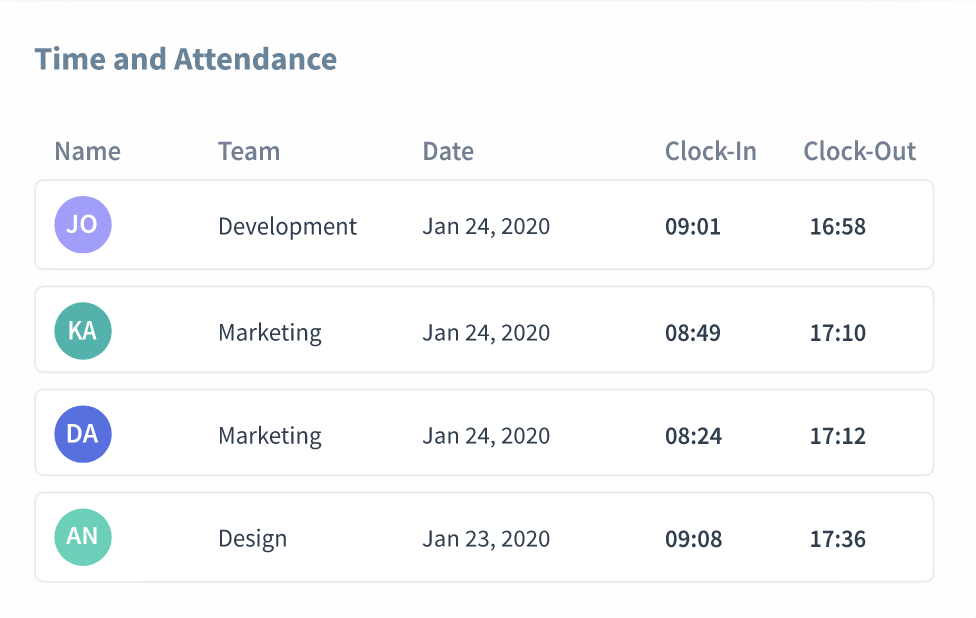Click the 08:49 clock-in time
This screenshot has width=976, height=618.
tap(693, 332)
